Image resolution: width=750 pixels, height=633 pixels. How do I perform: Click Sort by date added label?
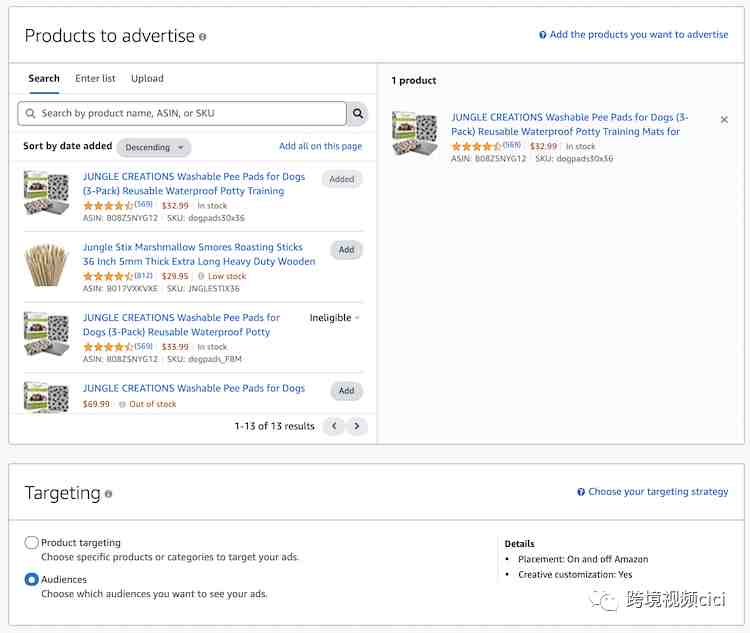coord(67,146)
